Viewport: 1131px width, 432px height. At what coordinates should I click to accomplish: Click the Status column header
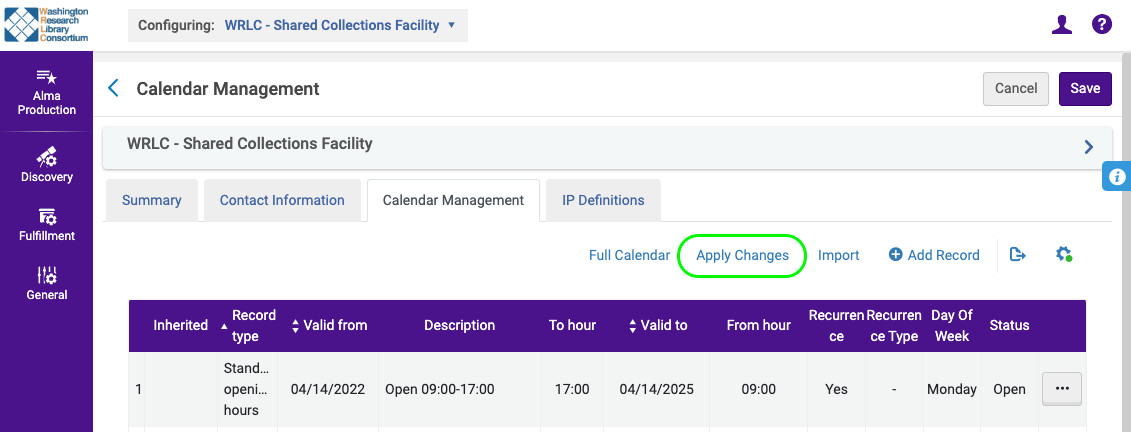1009,325
